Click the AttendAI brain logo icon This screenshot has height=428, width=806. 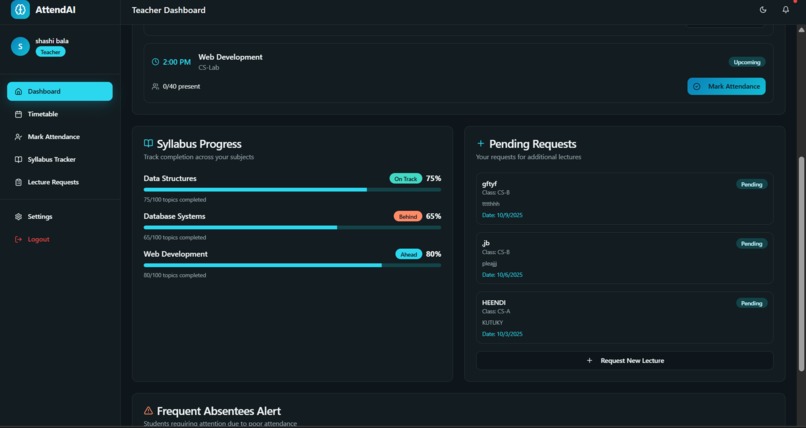pyautogui.click(x=20, y=9)
